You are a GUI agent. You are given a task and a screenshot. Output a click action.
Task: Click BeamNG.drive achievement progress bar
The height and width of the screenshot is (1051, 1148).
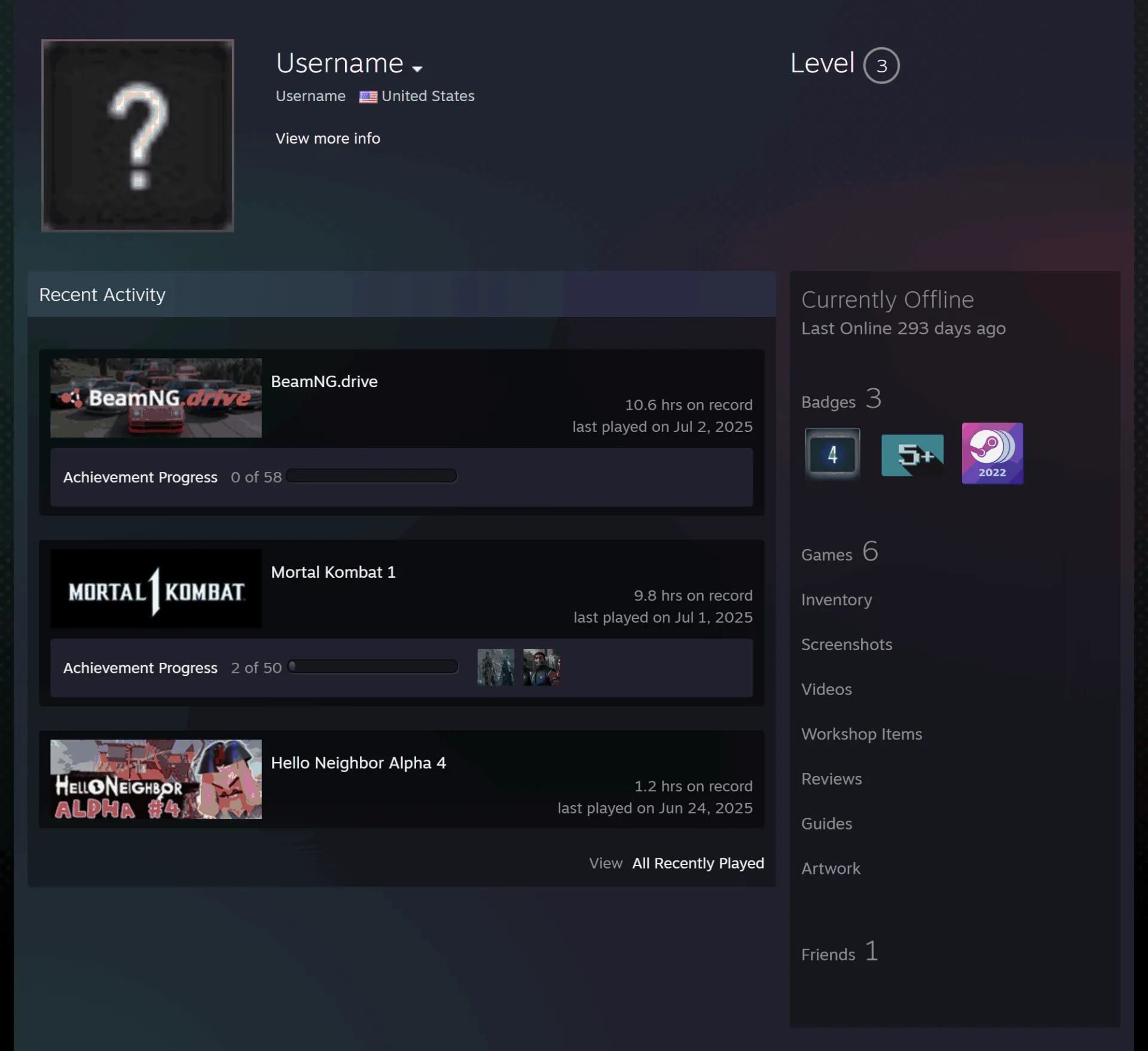(x=371, y=476)
